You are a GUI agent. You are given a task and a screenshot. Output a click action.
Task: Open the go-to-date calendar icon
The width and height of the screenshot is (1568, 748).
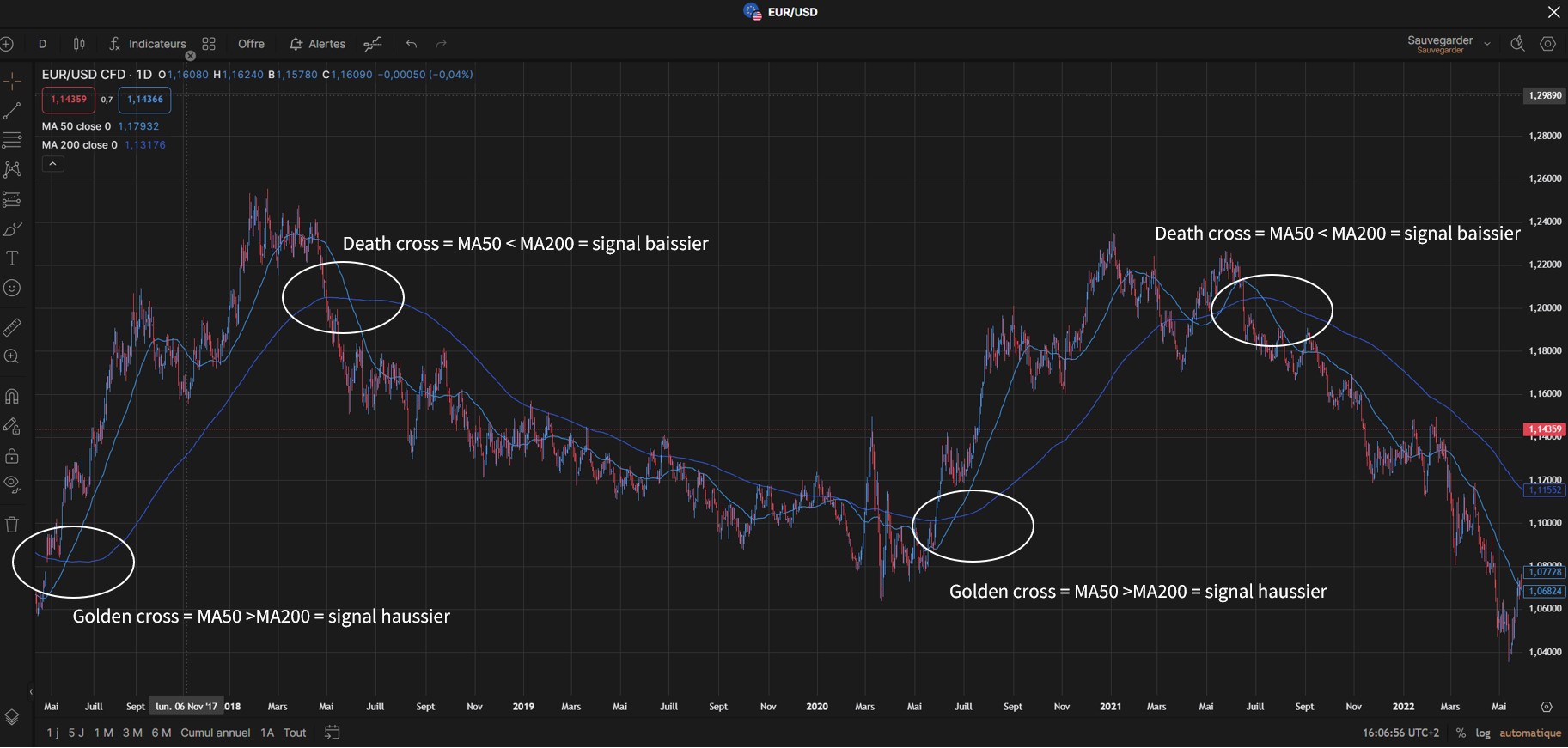coord(333,733)
